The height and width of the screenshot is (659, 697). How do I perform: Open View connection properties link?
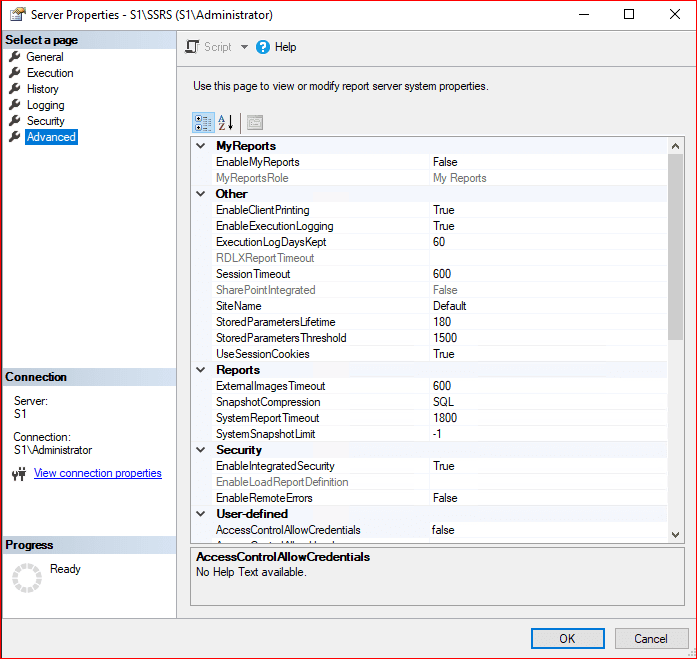97,473
